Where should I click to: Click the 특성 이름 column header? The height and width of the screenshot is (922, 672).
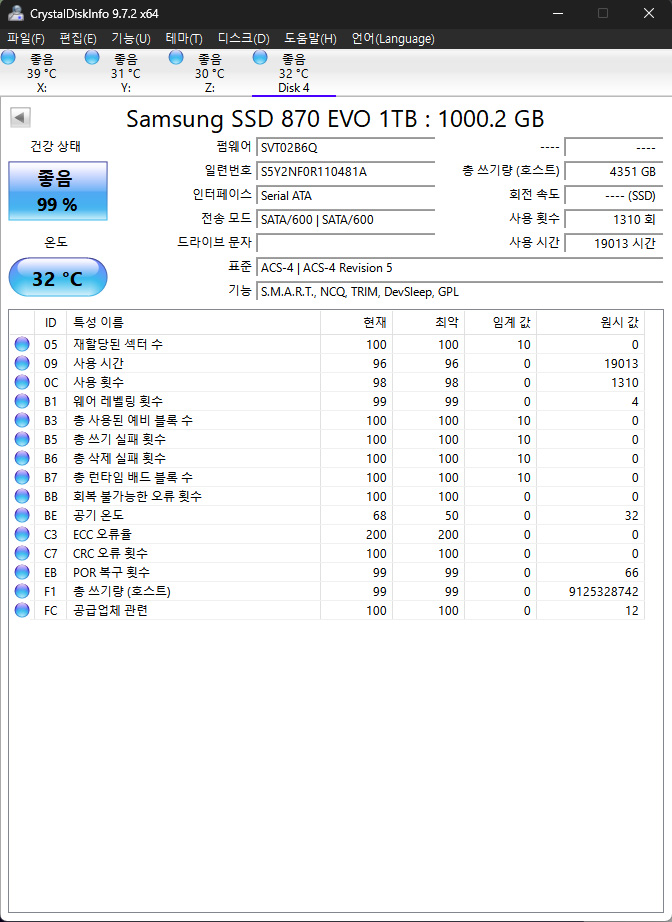(193, 322)
